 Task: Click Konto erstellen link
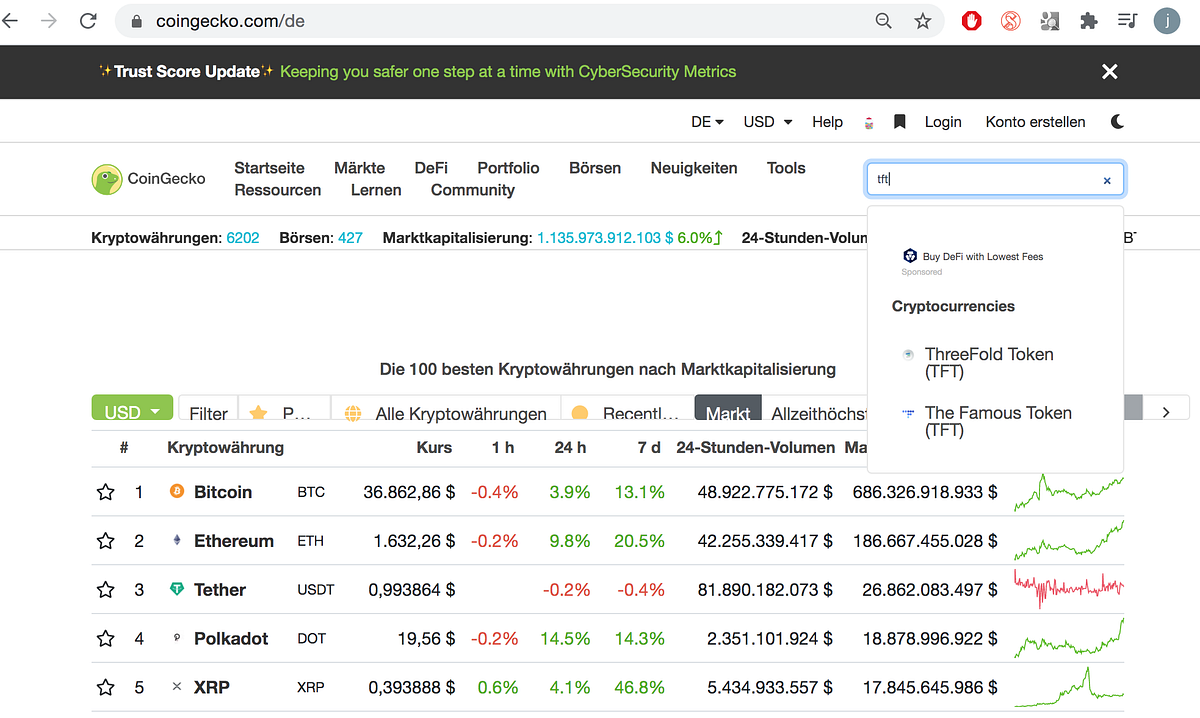point(1035,122)
